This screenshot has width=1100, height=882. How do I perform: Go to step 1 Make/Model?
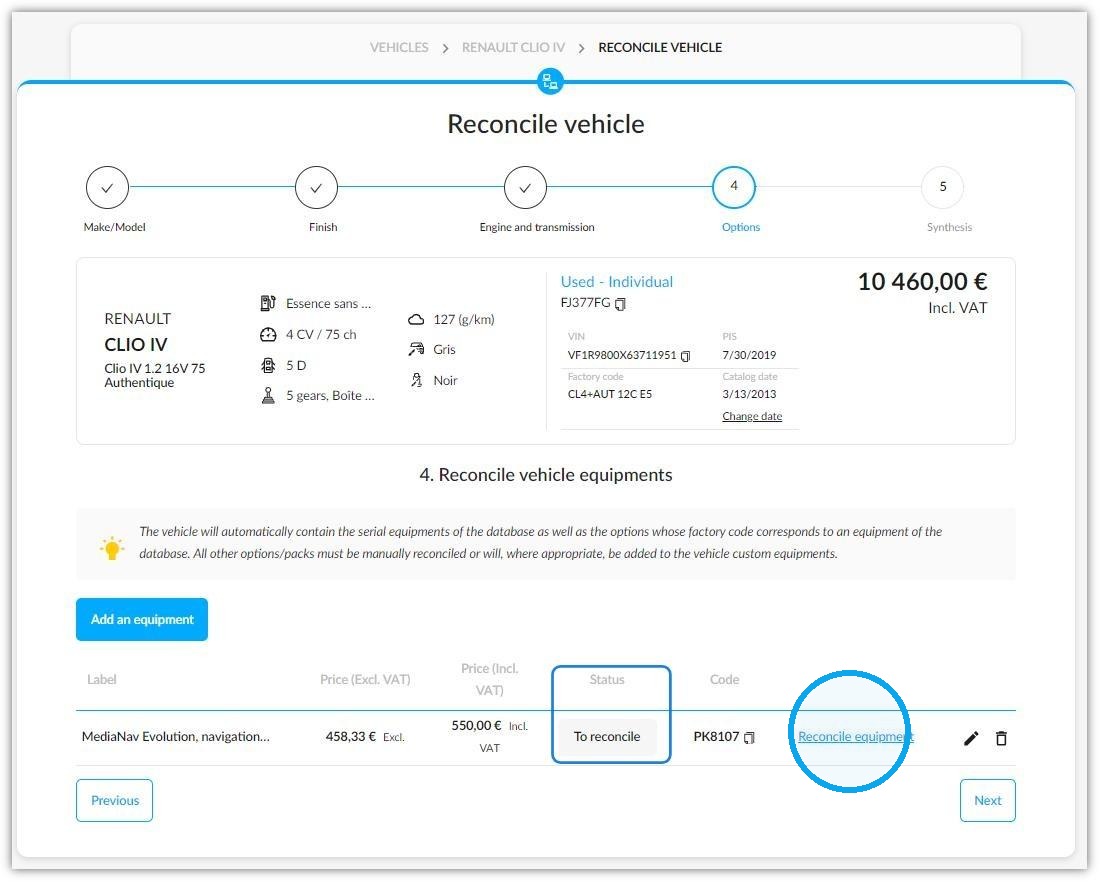[x=107, y=187]
